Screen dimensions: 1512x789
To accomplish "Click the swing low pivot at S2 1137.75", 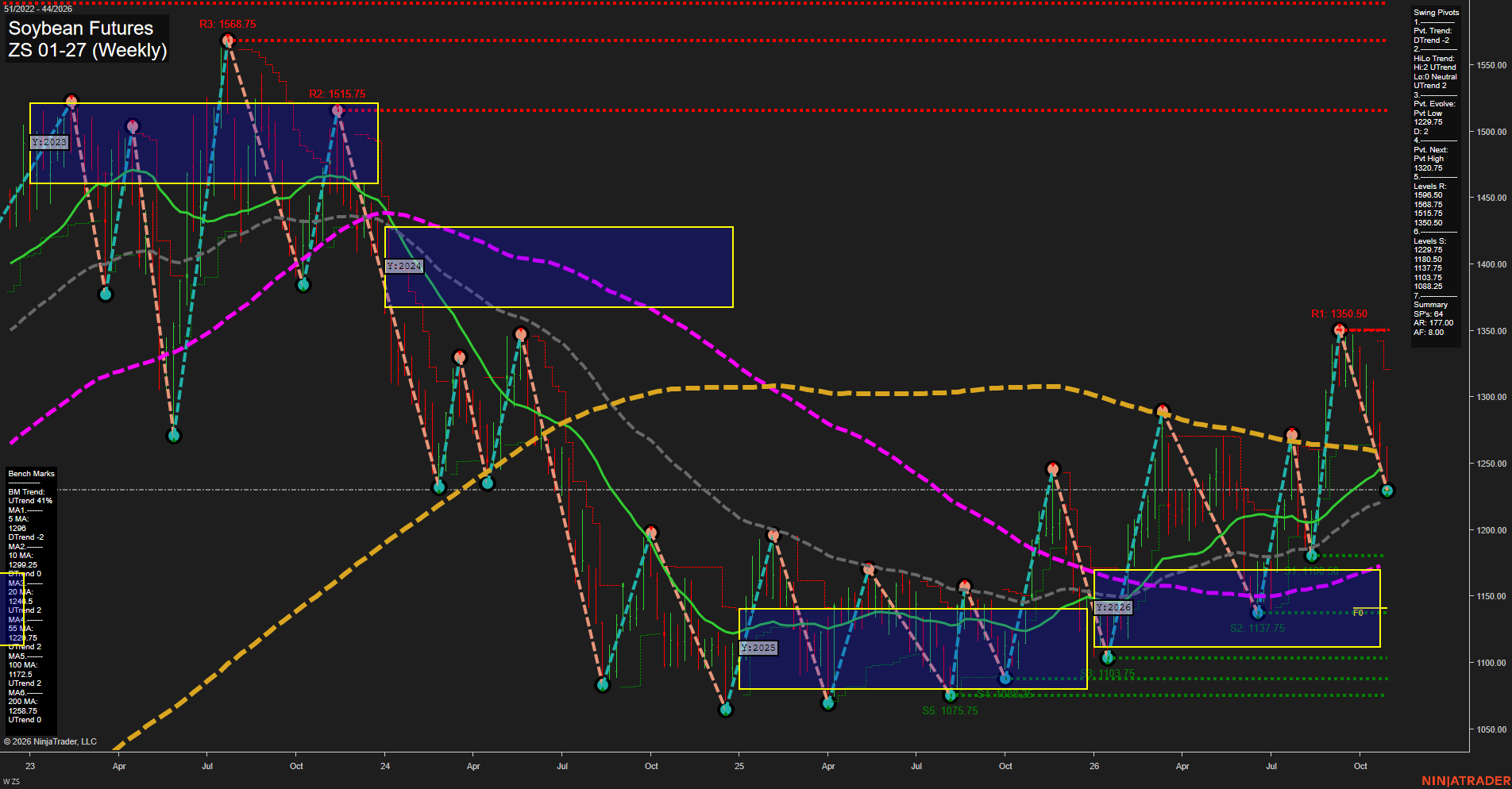I will click(1257, 613).
